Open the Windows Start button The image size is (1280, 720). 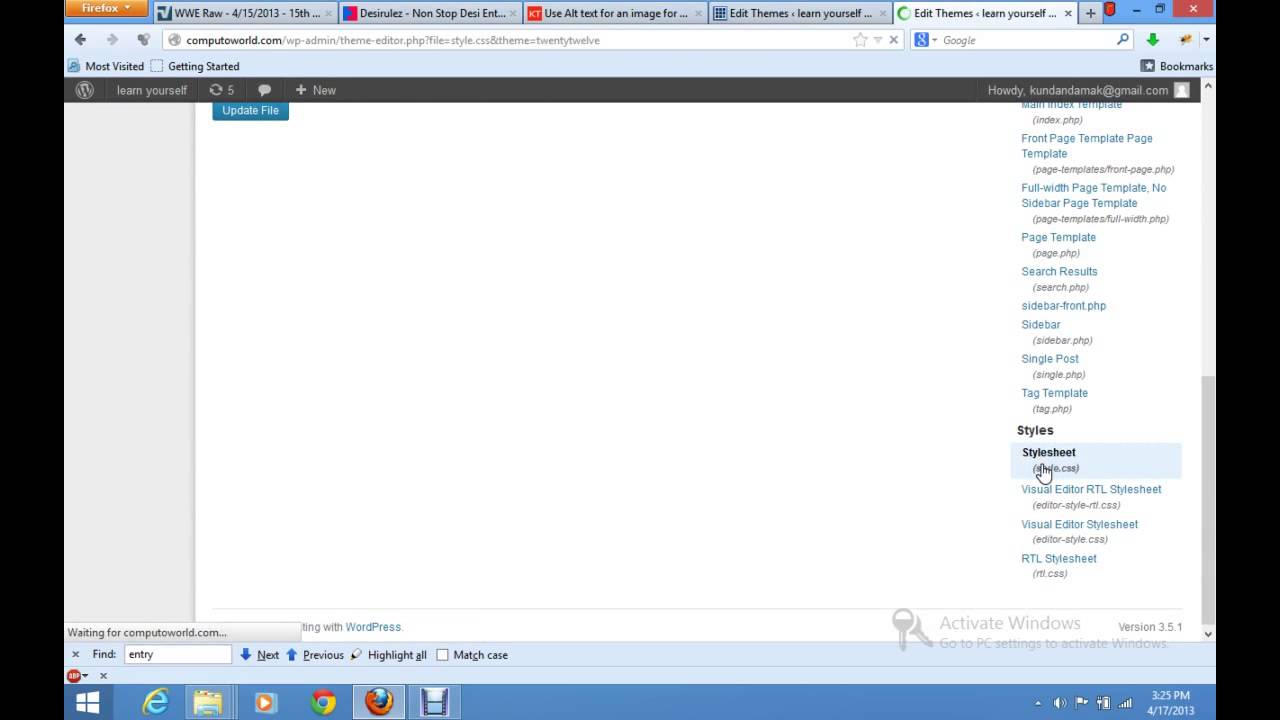(88, 703)
